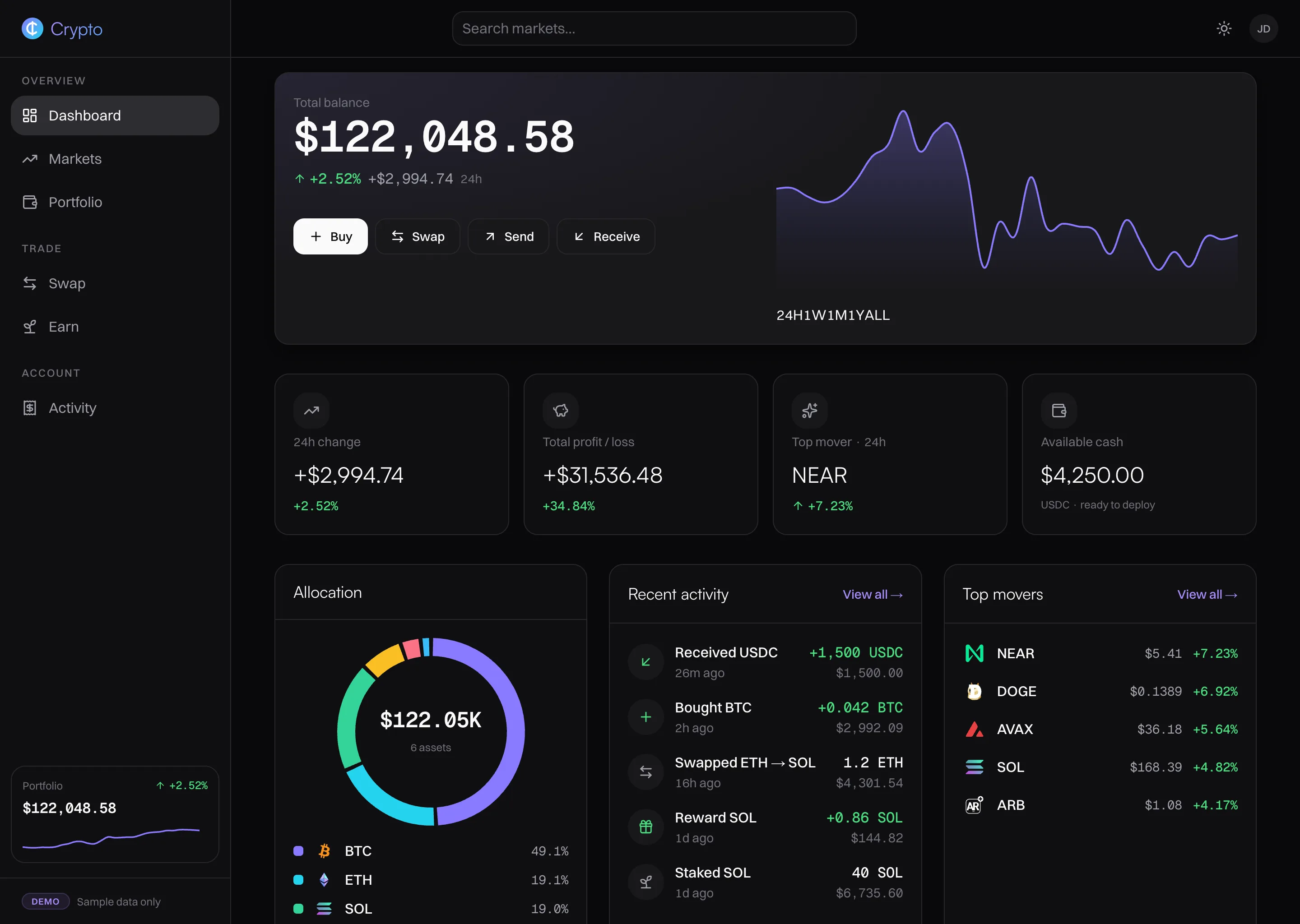The width and height of the screenshot is (1300, 924).
Task: Click the DOGE coin logo in Top movers
Action: tap(974, 691)
